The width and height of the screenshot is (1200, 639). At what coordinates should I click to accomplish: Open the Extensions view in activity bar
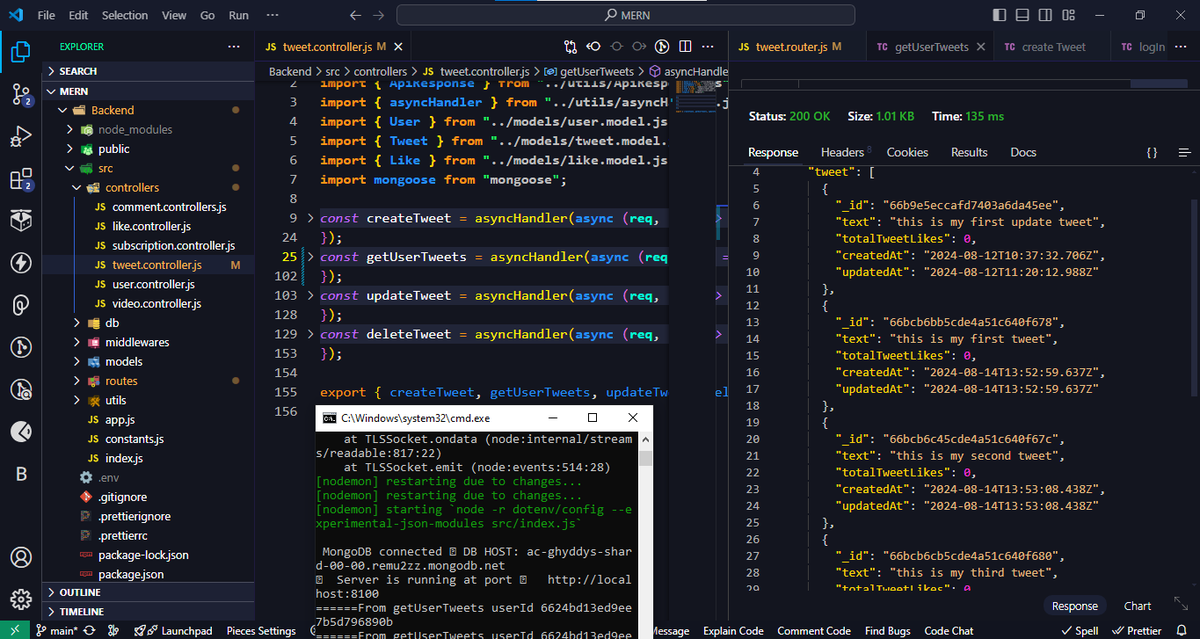pos(20,180)
